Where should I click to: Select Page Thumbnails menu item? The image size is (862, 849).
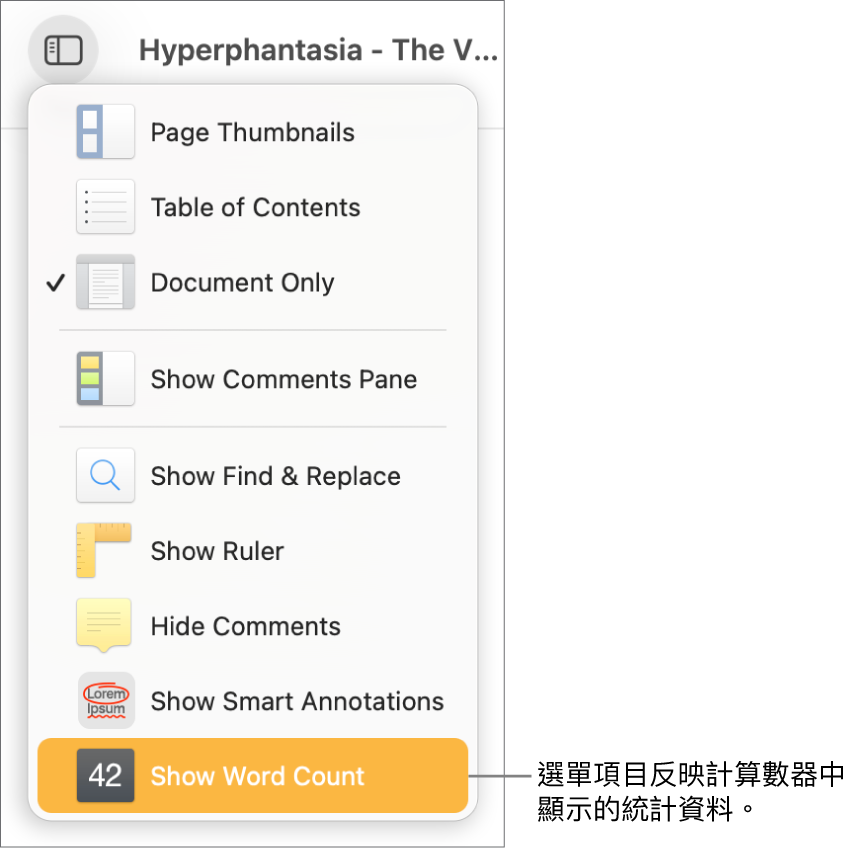tap(252, 133)
